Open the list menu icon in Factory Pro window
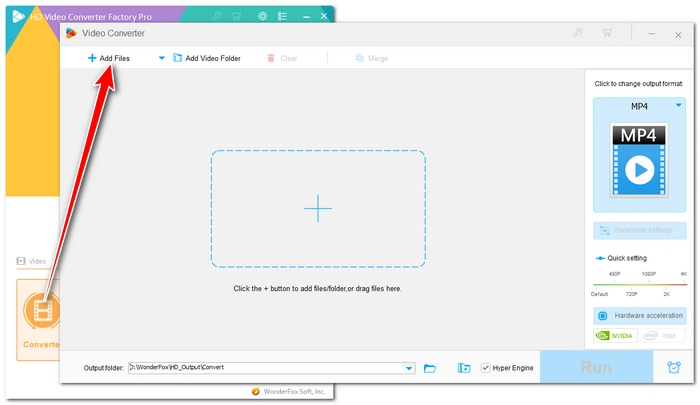This screenshot has width=700, height=405. click(282, 17)
